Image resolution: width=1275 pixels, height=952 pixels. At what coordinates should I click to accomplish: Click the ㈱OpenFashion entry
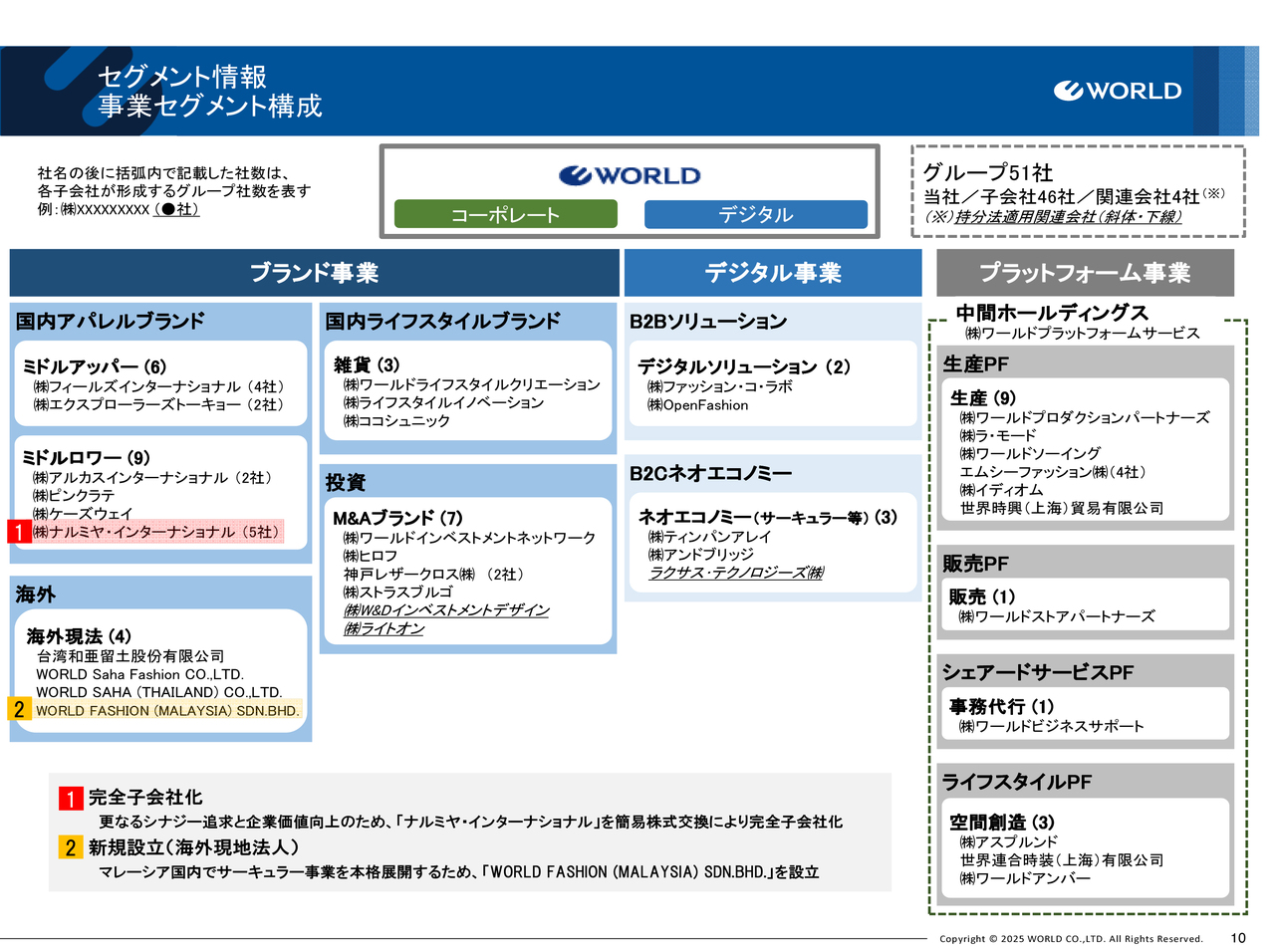pos(697,405)
